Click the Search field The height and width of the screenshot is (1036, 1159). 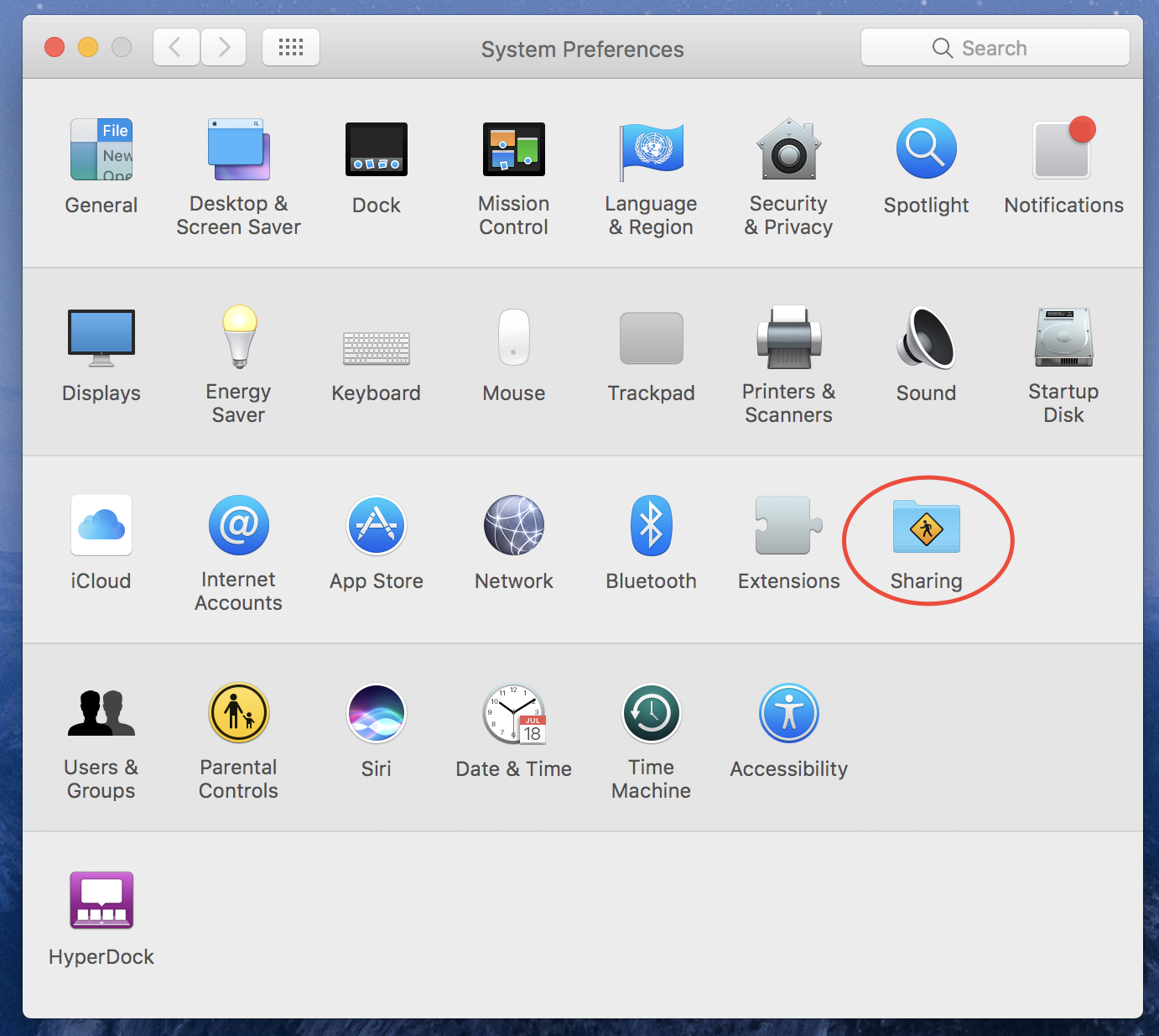tap(995, 48)
